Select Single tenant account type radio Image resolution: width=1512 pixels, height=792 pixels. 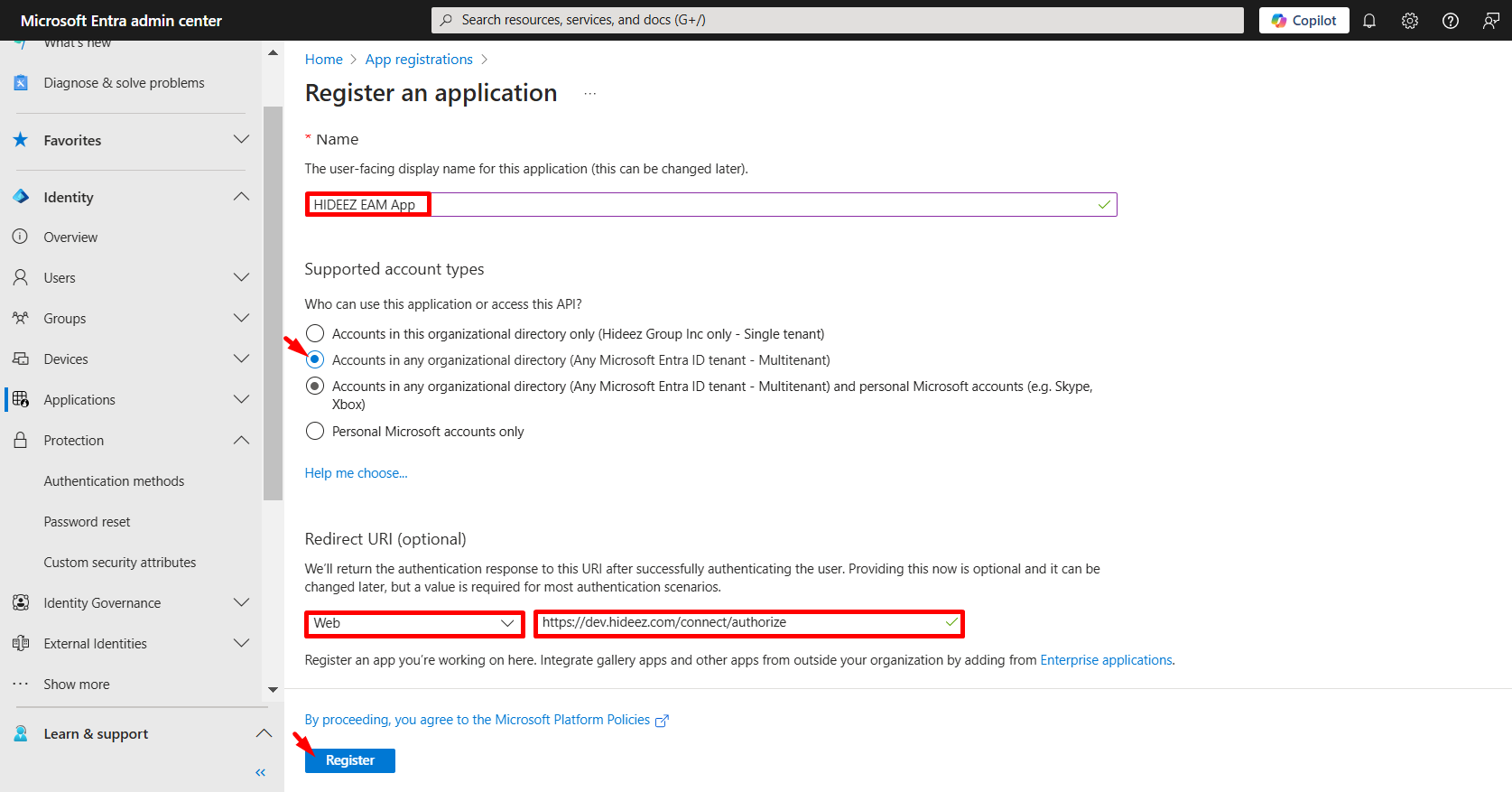pos(315,334)
